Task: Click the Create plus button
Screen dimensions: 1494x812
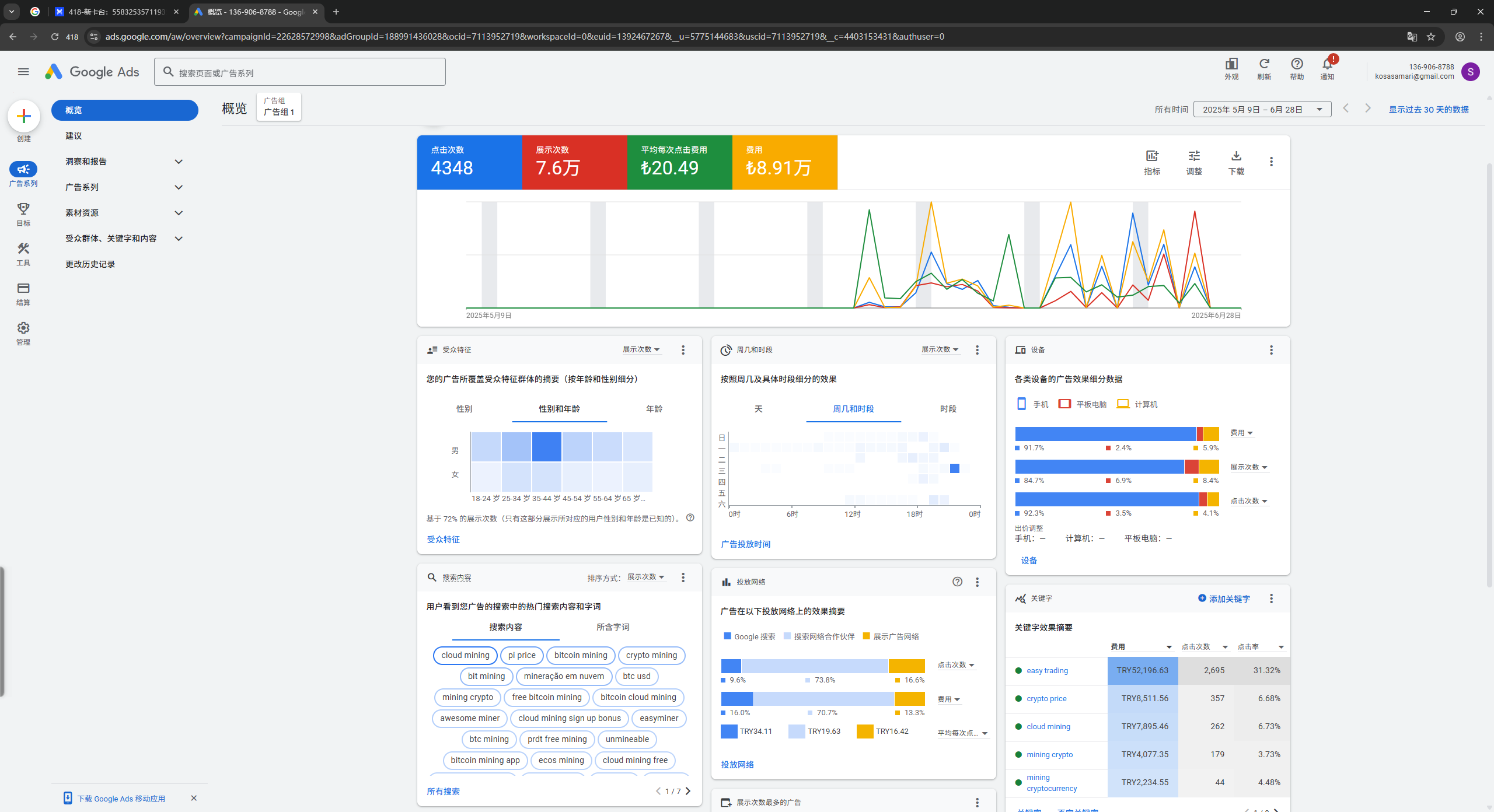Action: [x=24, y=116]
